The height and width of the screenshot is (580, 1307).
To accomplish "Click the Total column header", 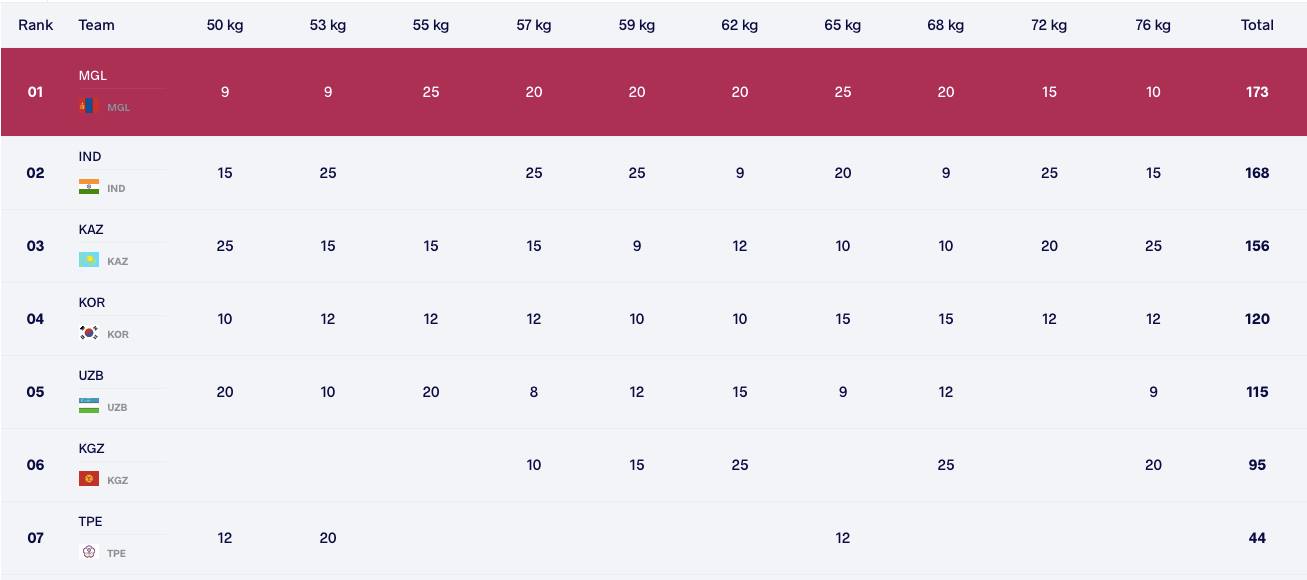I will point(1257,25).
